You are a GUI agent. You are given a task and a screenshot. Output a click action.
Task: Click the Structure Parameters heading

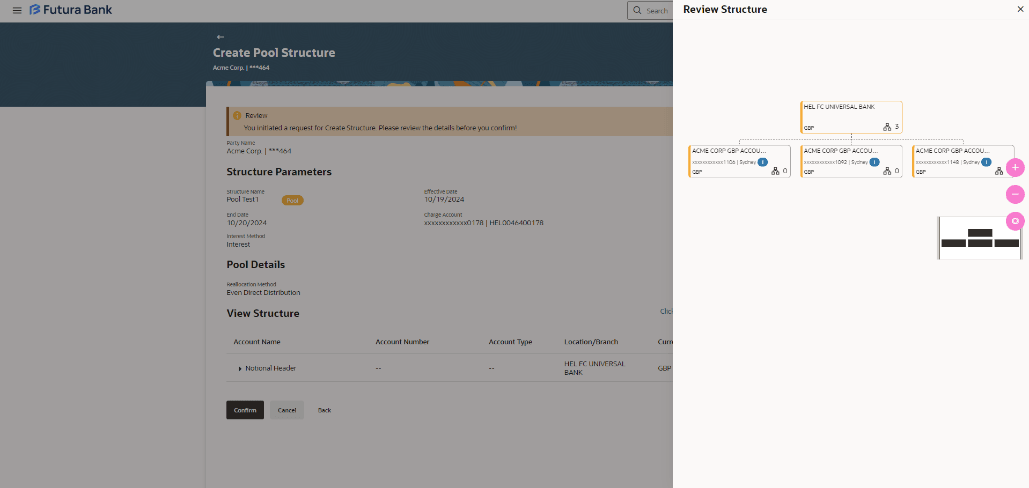(x=279, y=172)
